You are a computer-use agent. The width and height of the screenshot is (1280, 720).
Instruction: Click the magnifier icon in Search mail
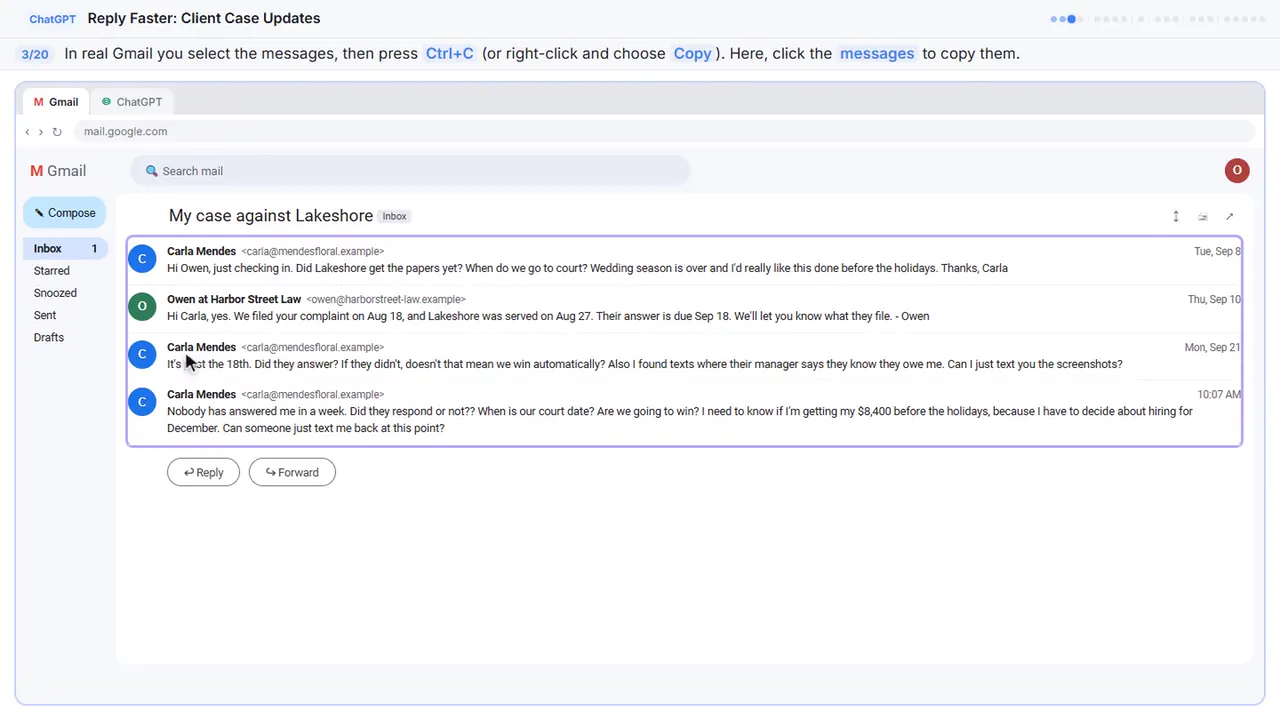(152, 171)
